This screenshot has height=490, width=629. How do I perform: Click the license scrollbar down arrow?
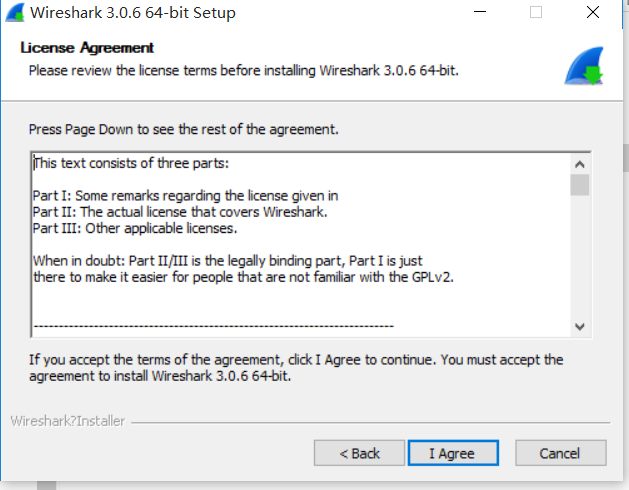click(x=580, y=327)
